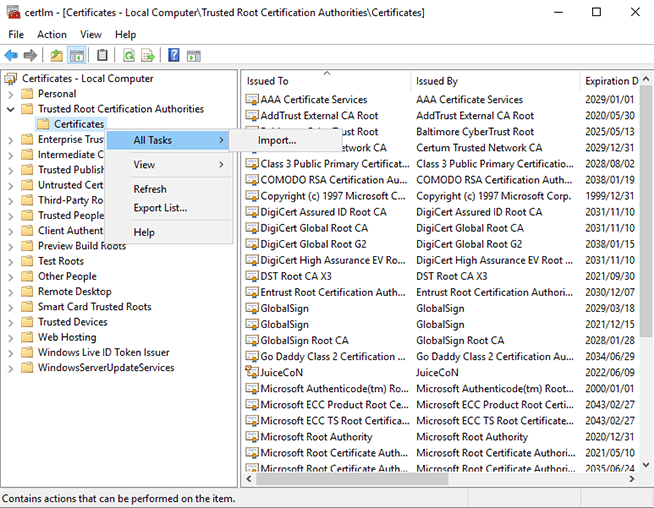Viewport: 654px width, 508px height.
Task: Click the clipboard Paste toolbar icon
Action: [102, 55]
